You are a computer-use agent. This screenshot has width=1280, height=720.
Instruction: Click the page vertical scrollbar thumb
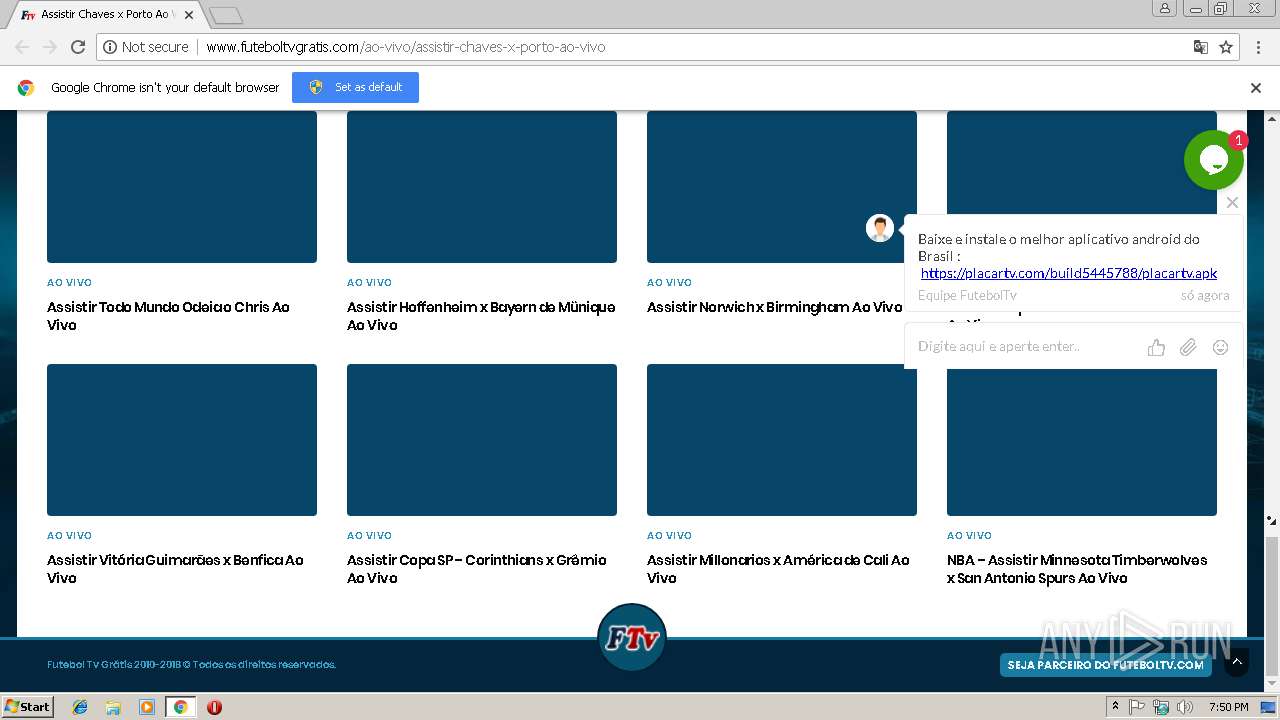coord(1272,605)
